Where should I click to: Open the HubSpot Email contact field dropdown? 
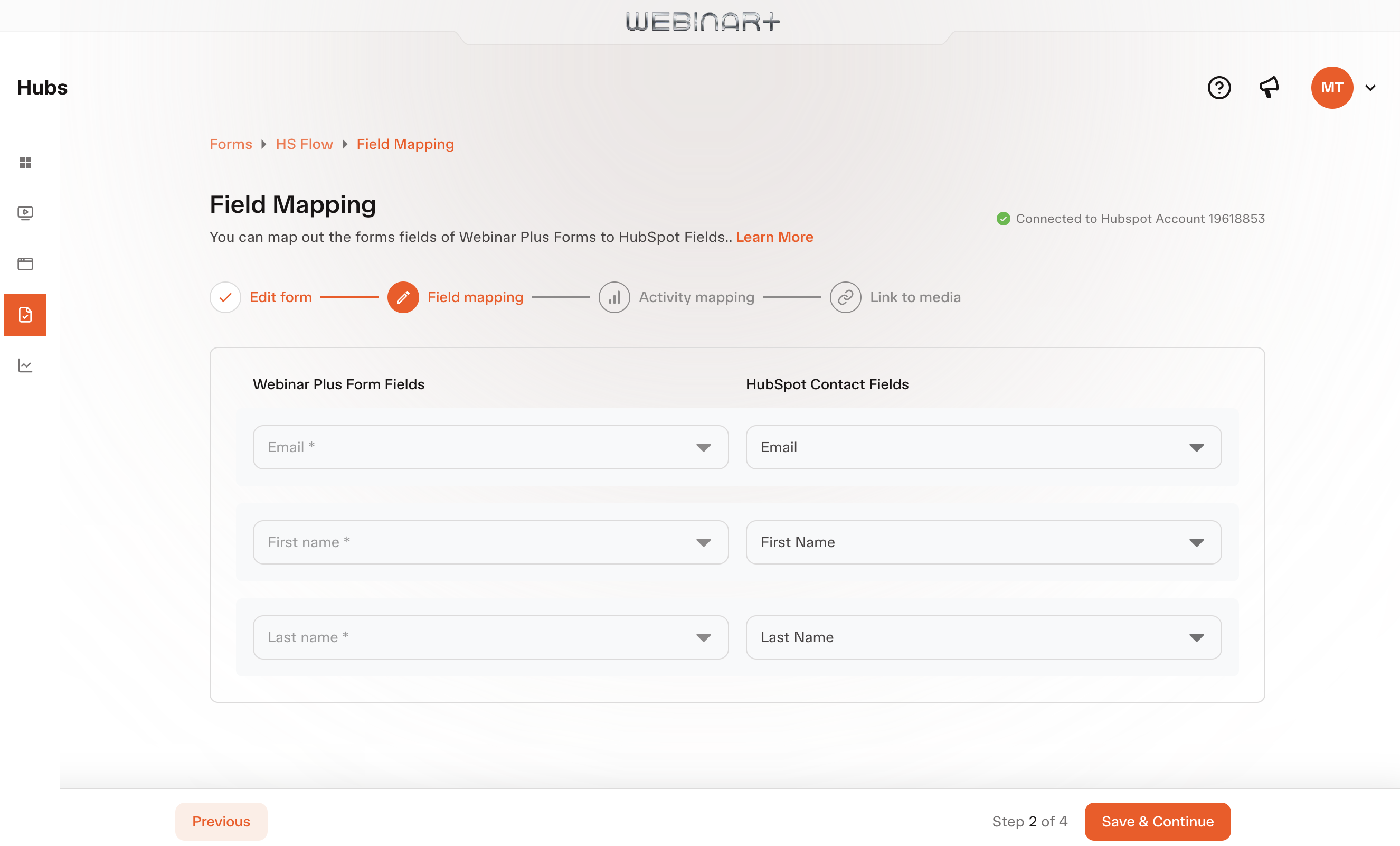tap(983, 447)
